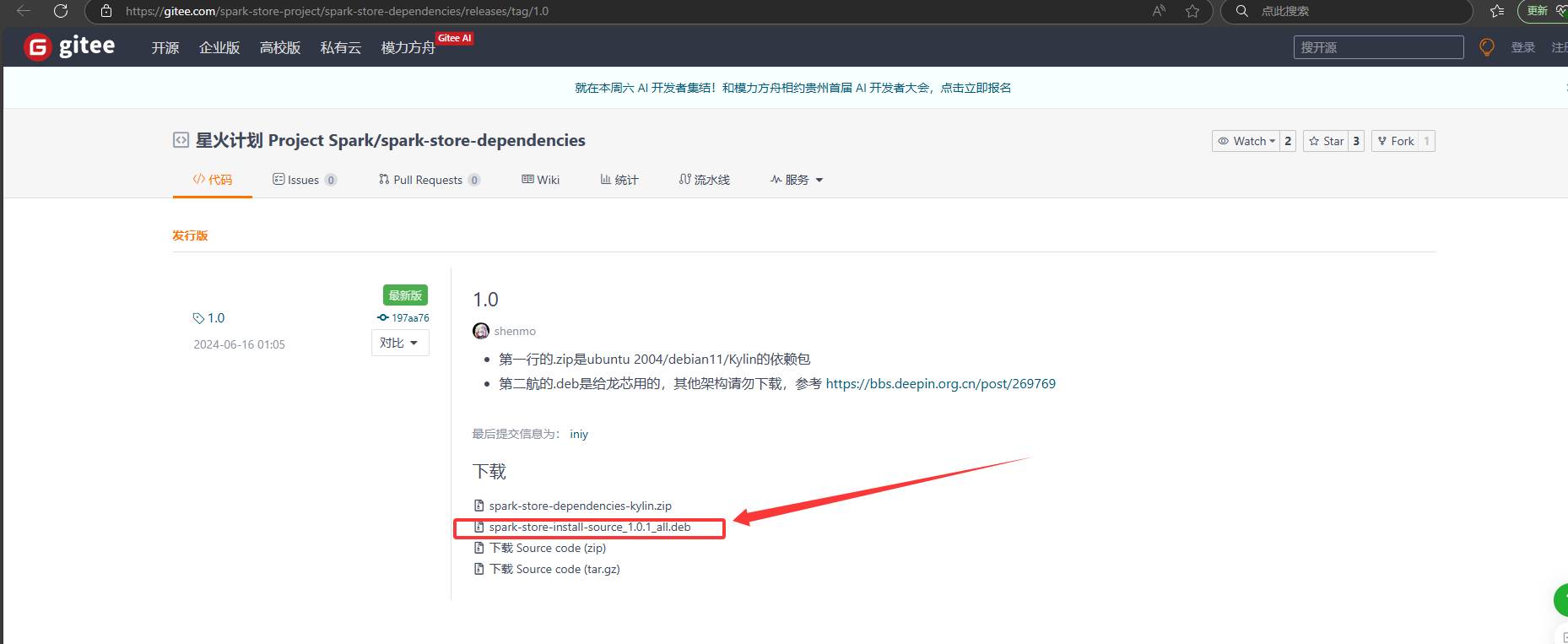
Task: Click the AI developer conference announcement banner
Action: click(793, 88)
